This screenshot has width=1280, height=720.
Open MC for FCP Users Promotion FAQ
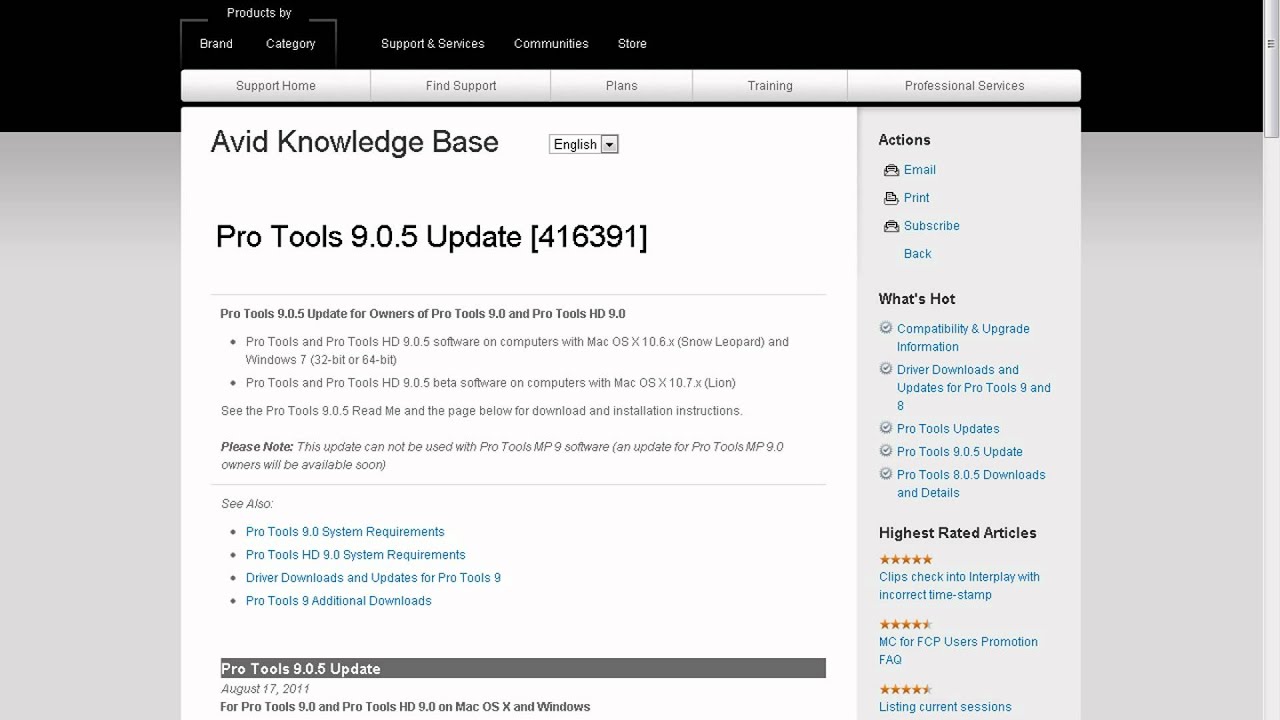point(958,651)
